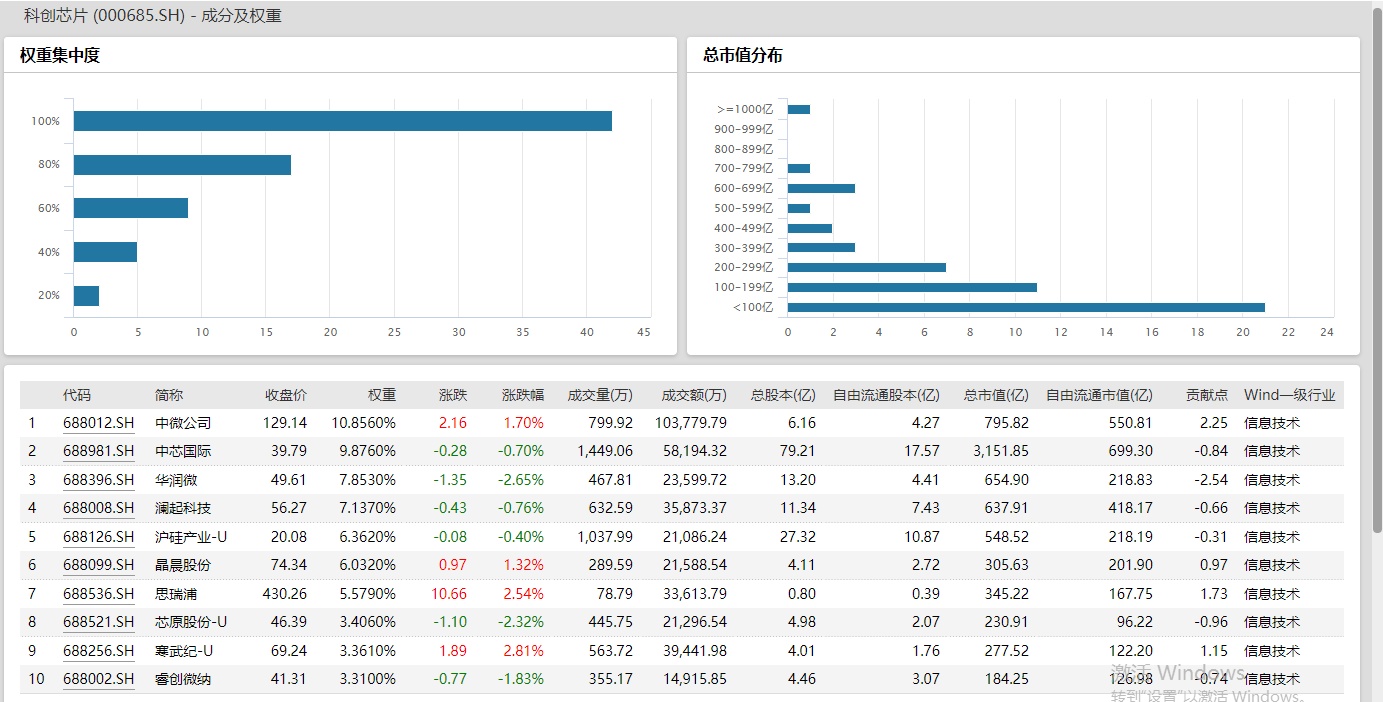Viewport: 1383px width, 702px height.
Task: Click the 688396.SH code for 华润微
Action: (x=98, y=480)
